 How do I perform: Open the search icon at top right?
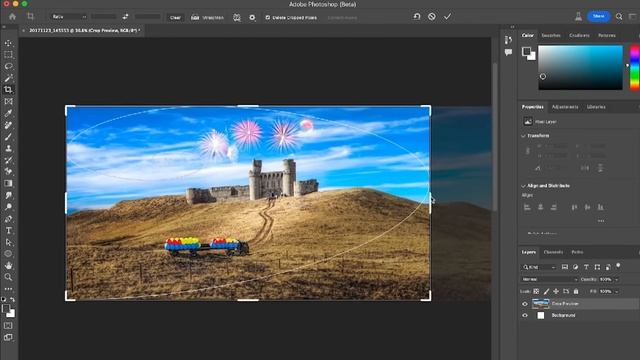pos(619,17)
